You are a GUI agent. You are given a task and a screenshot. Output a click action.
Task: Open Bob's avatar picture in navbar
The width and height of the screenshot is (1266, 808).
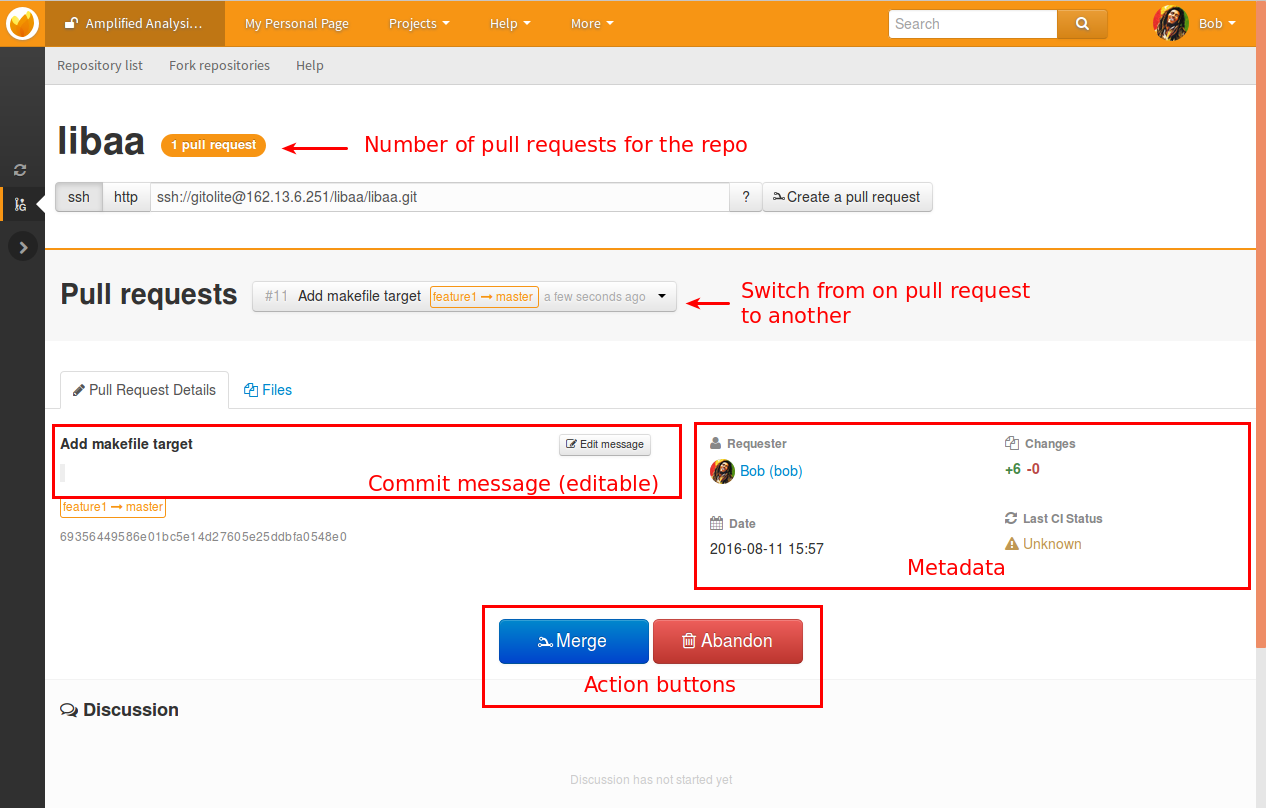(1171, 23)
